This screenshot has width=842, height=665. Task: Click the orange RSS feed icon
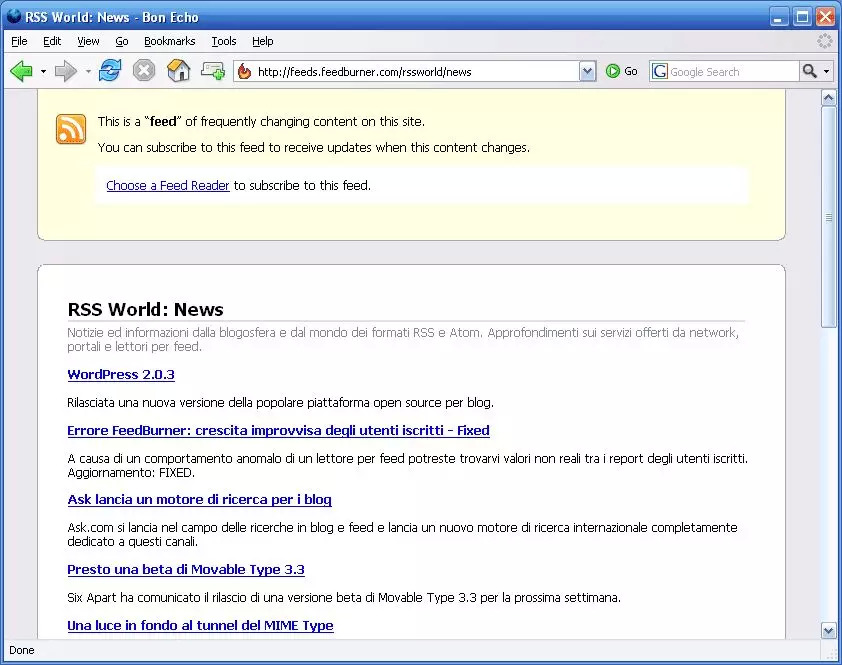(x=71, y=129)
